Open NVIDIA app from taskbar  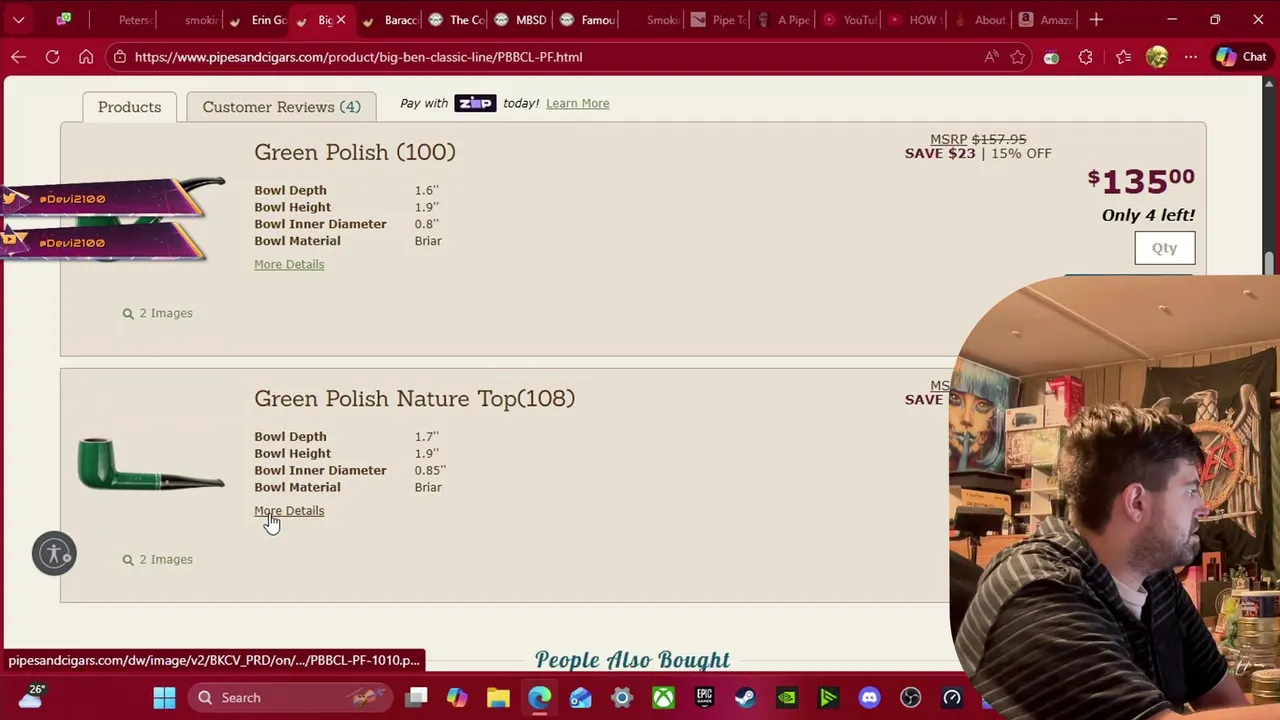pyautogui.click(x=787, y=698)
